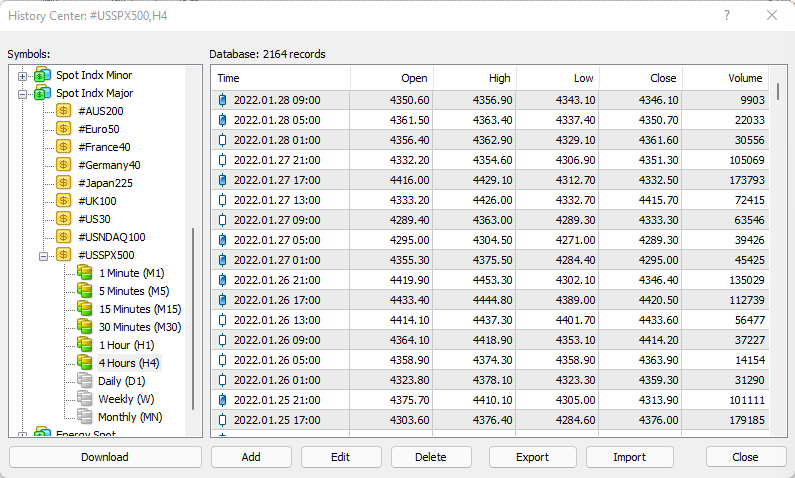The image size is (795, 478).
Task: Click the 30 Minutes (M30) database icon
Action: tap(85, 327)
